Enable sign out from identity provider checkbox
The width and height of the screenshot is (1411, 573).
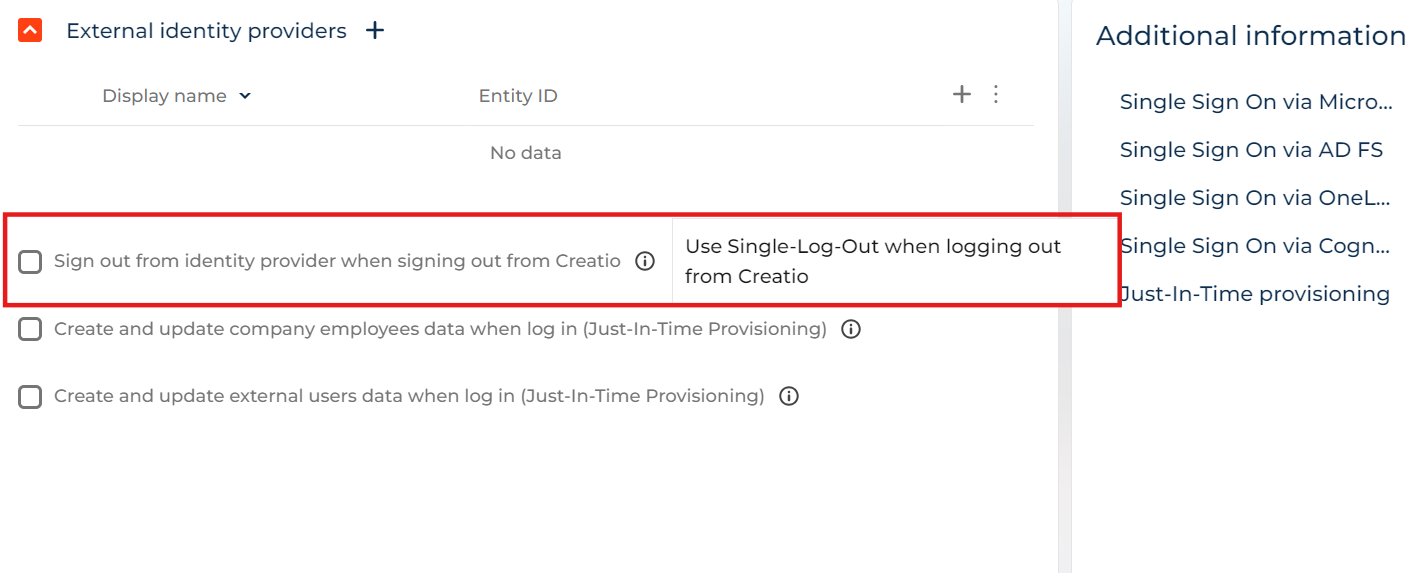[30, 262]
